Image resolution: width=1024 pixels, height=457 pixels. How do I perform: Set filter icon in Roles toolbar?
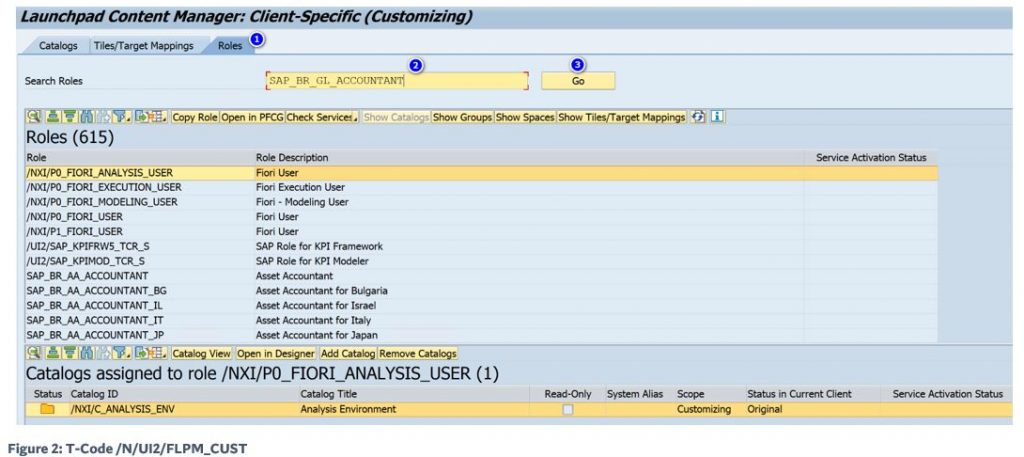(121, 118)
